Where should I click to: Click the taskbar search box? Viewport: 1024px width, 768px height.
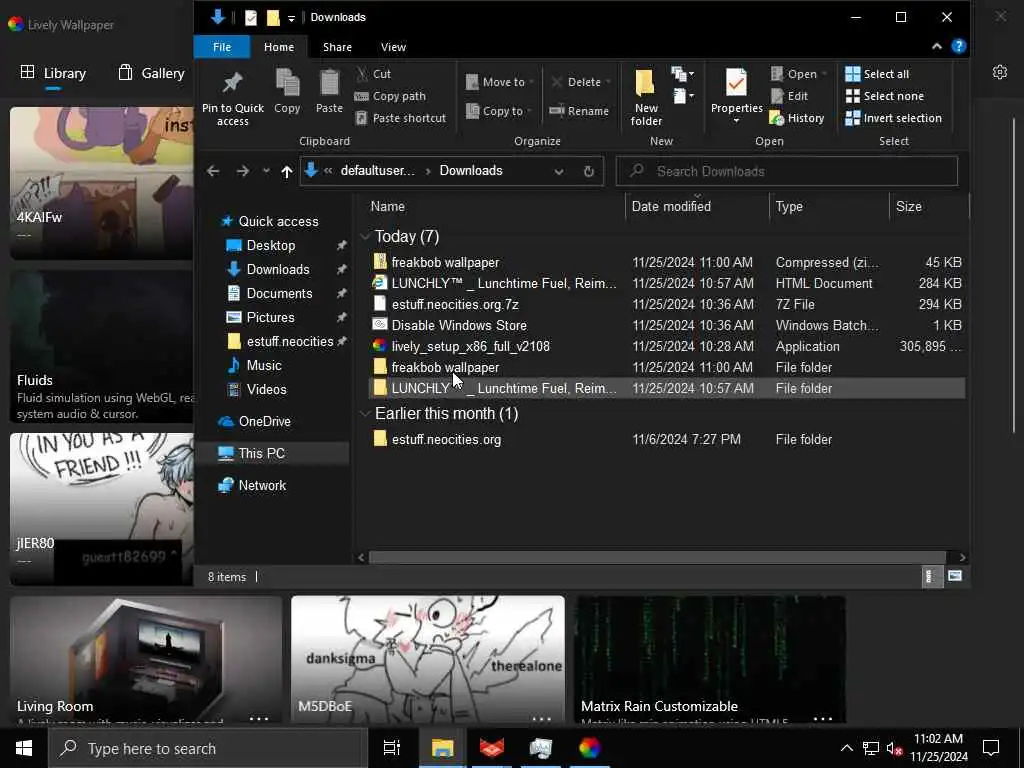[x=208, y=748]
